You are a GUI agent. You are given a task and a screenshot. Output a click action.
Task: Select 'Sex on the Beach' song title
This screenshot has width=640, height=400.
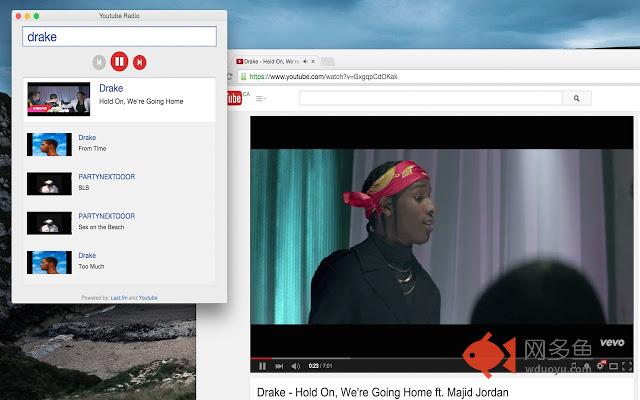[x=101, y=227]
